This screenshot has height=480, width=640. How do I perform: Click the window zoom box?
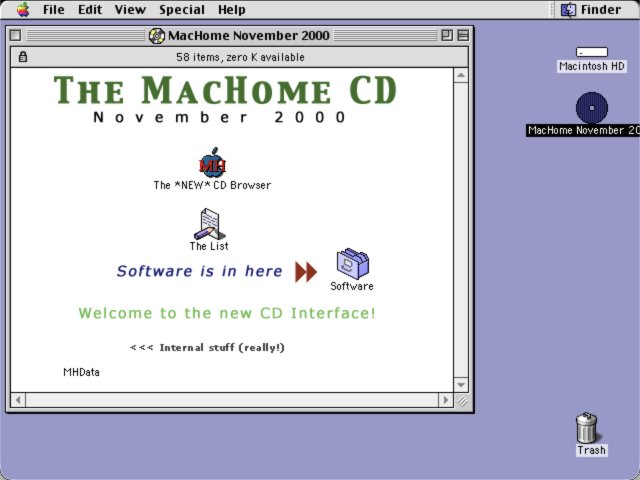(447, 36)
